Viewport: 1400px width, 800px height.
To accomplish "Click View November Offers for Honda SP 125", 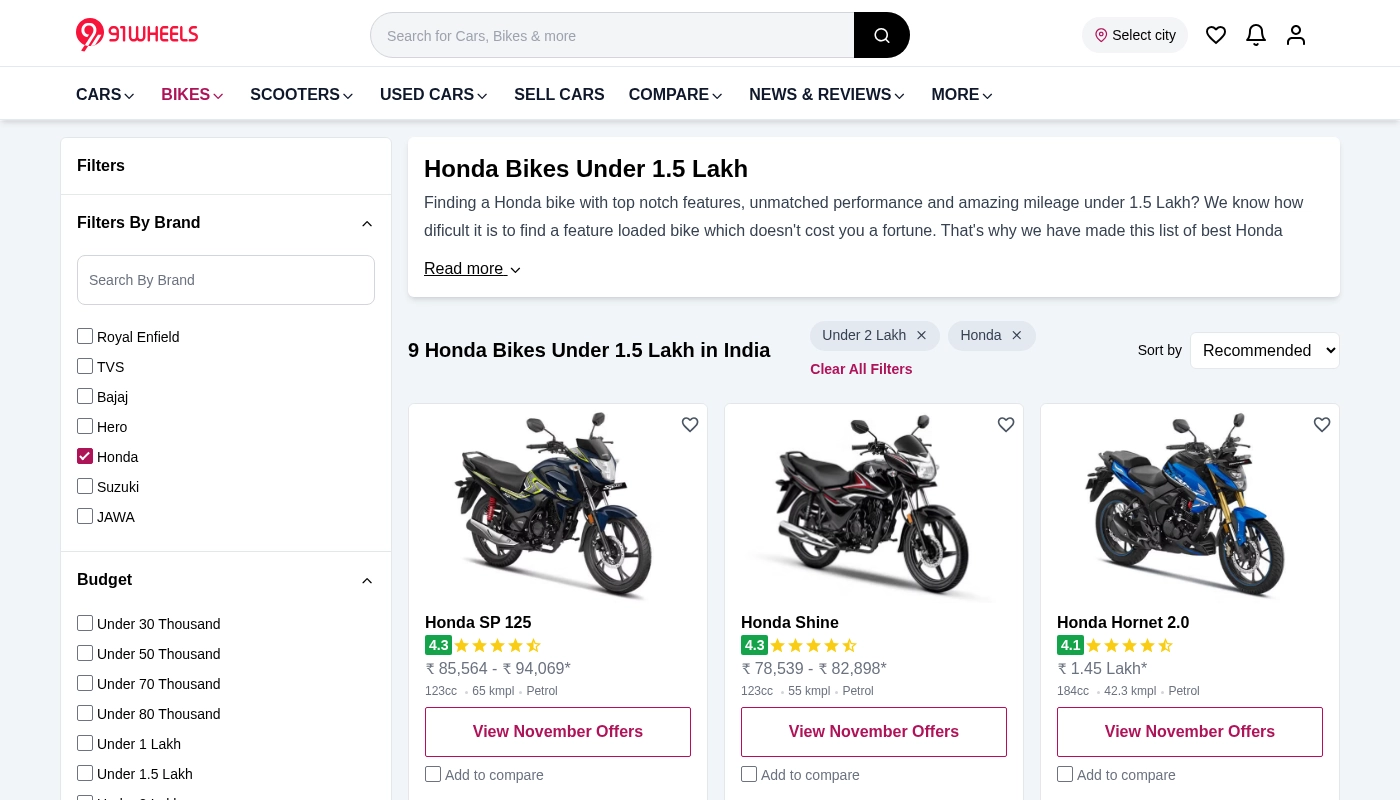I will click(558, 732).
